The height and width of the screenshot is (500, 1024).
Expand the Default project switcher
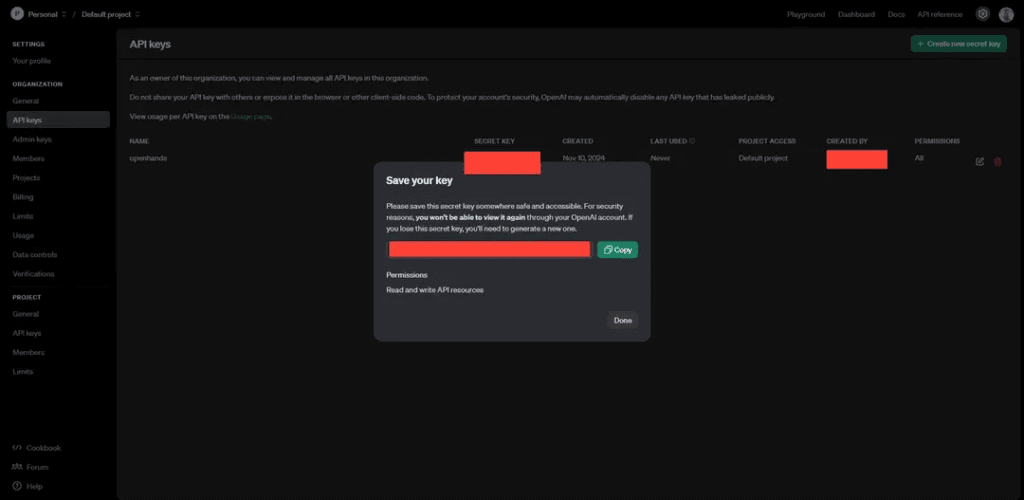tap(137, 14)
